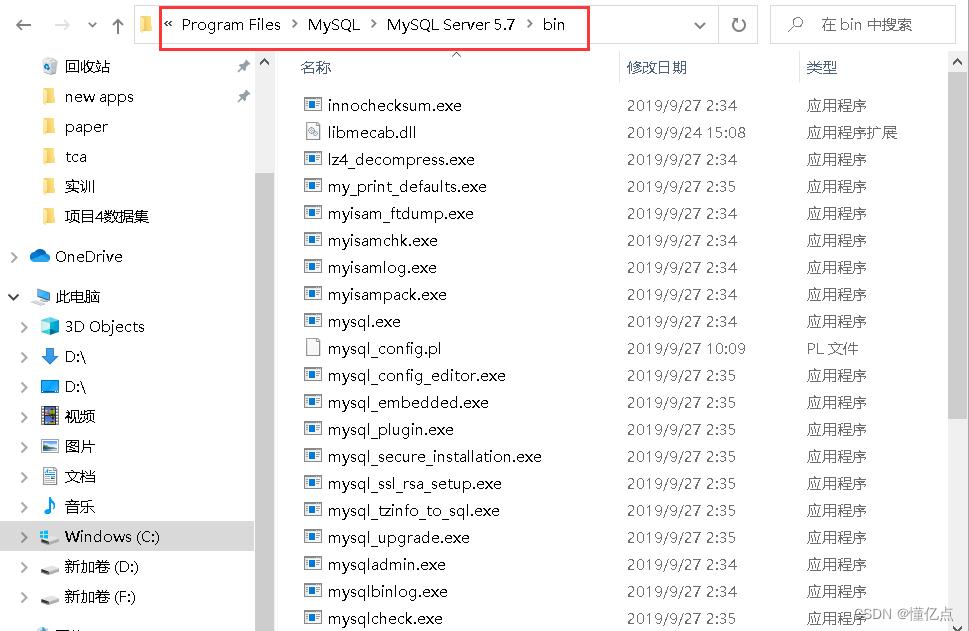Open 实训 folder in sidebar
This screenshot has height=631, width=969.
click(80, 187)
